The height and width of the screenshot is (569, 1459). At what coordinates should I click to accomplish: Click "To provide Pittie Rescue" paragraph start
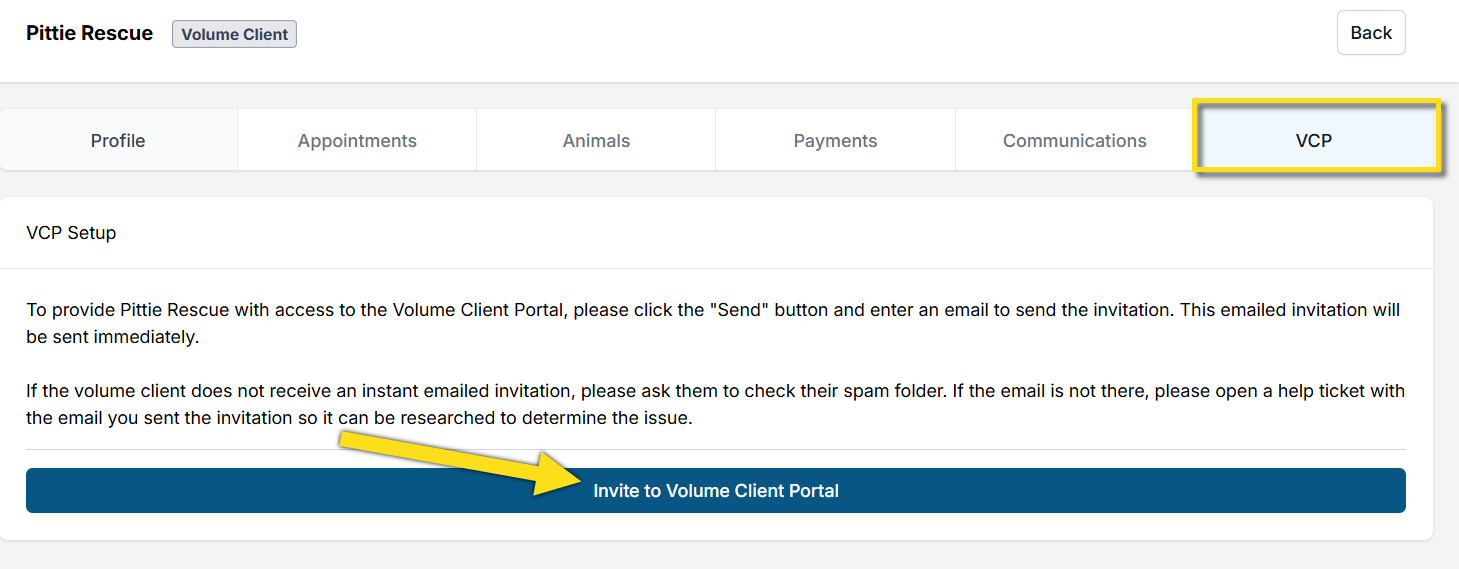126,310
